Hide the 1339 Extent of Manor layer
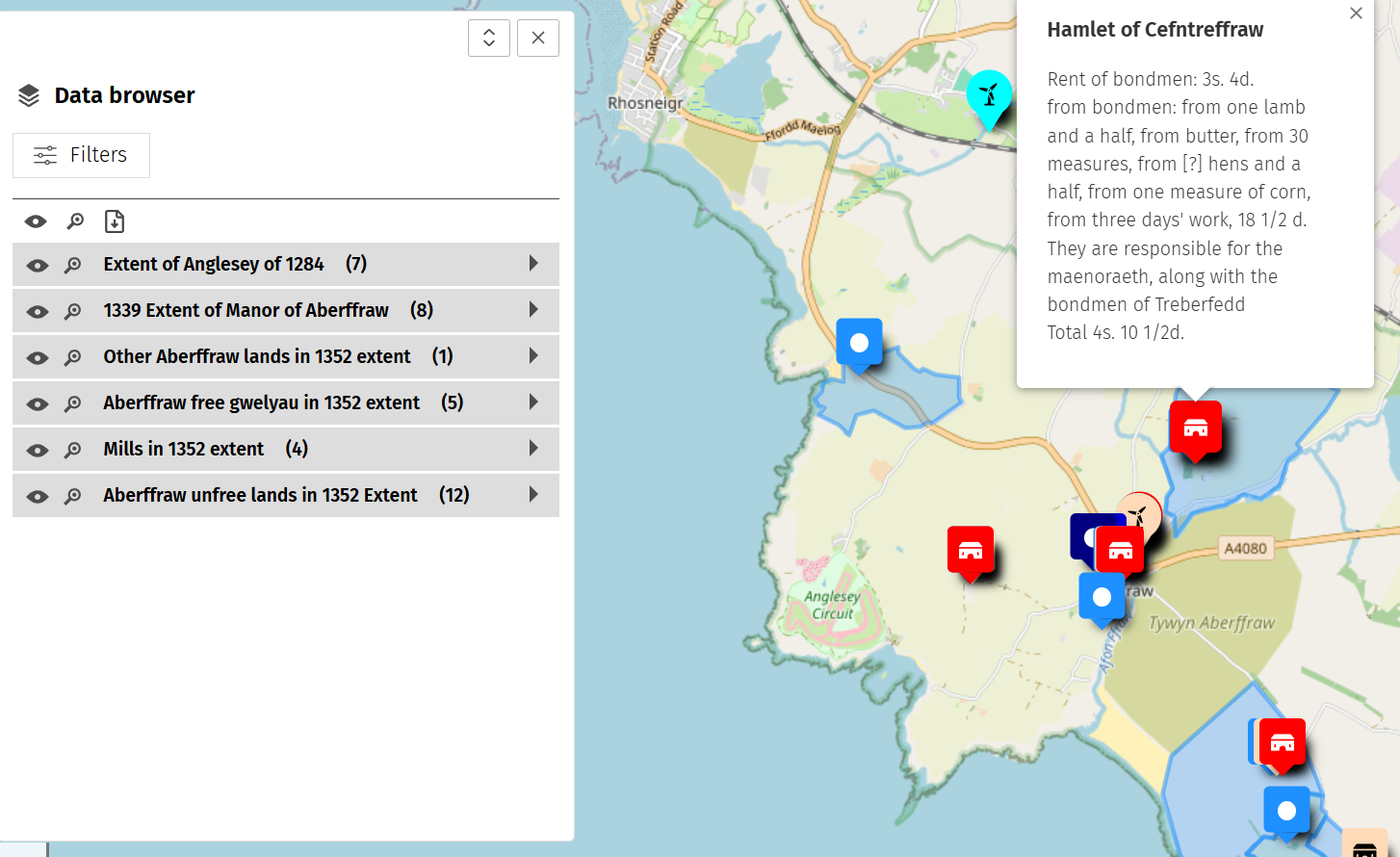This screenshot has width=1400, height=857. pyautogui.click(x=38, y=311)
